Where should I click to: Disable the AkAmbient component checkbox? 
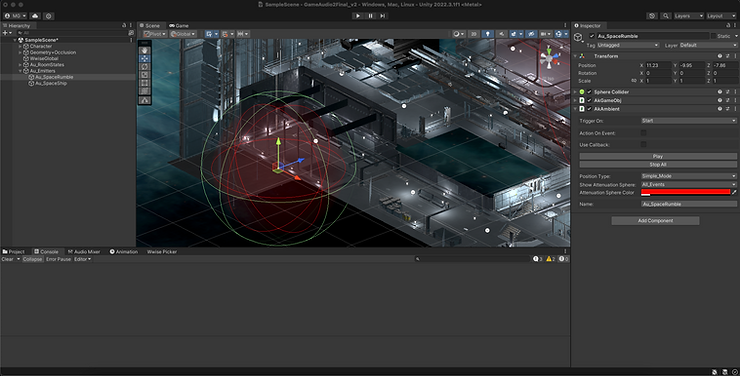pyautogui.click(x=589, y=109)
